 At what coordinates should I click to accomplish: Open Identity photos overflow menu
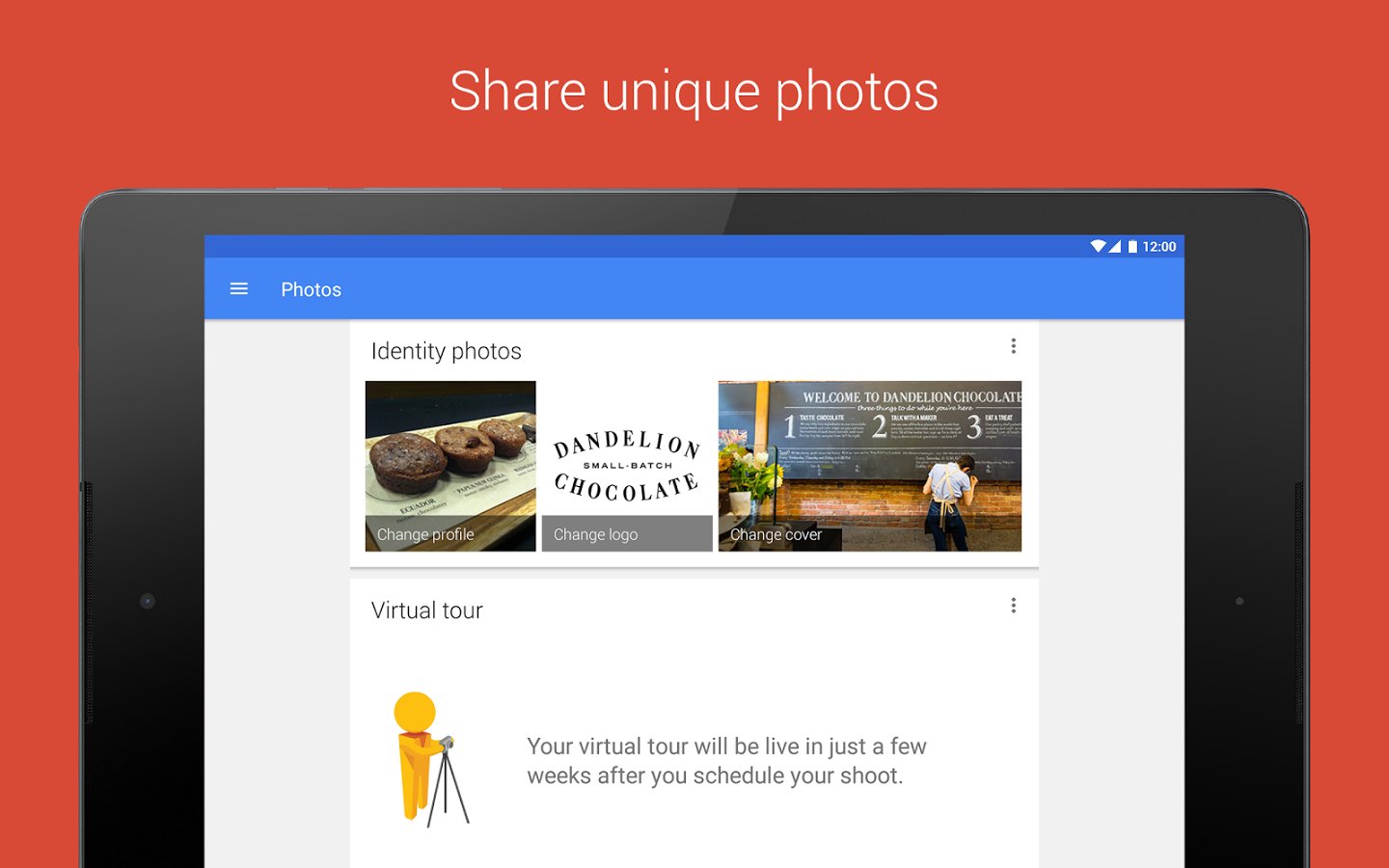tap(1013, 346)
